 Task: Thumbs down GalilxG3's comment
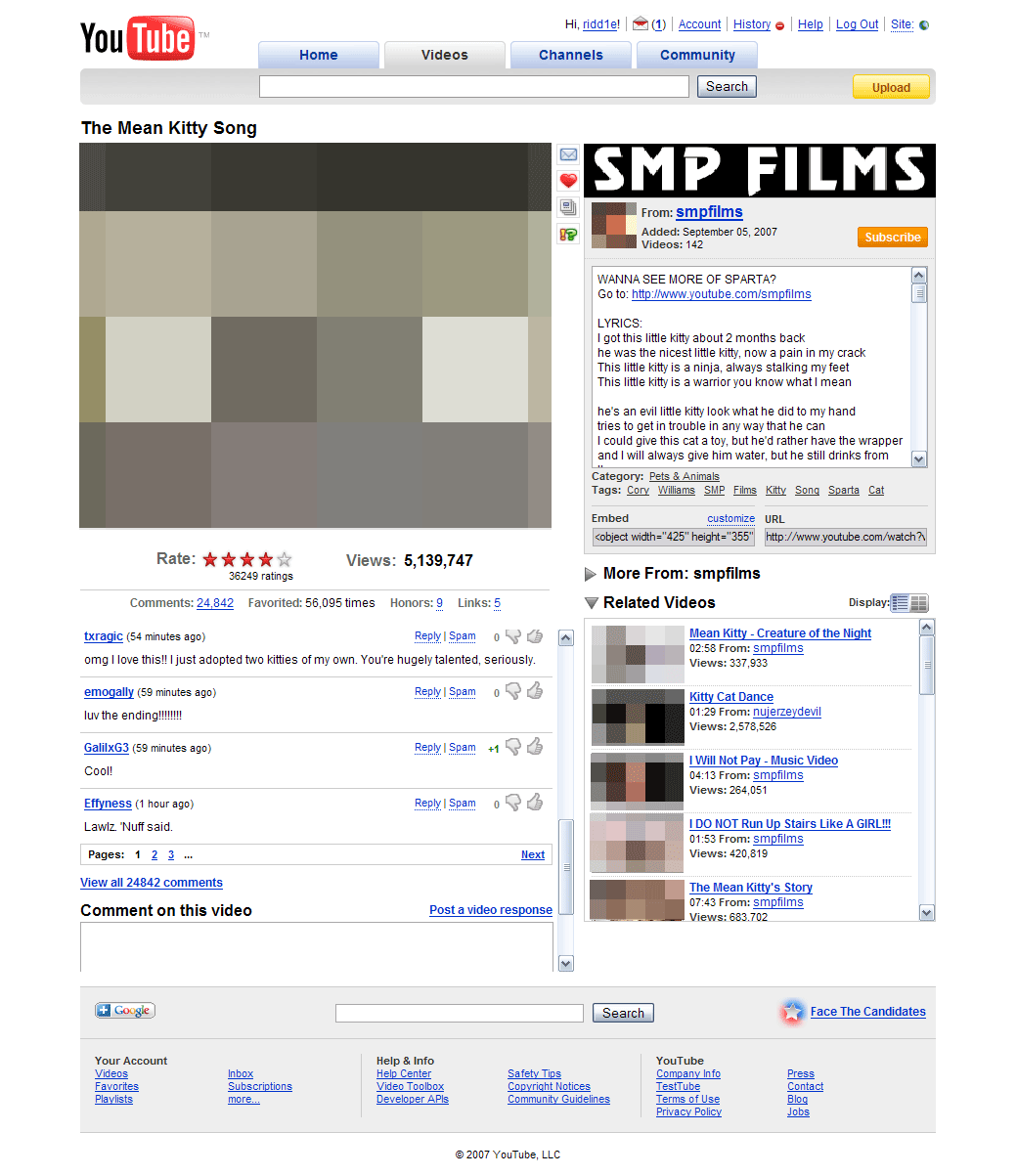[x=513, y=748]
